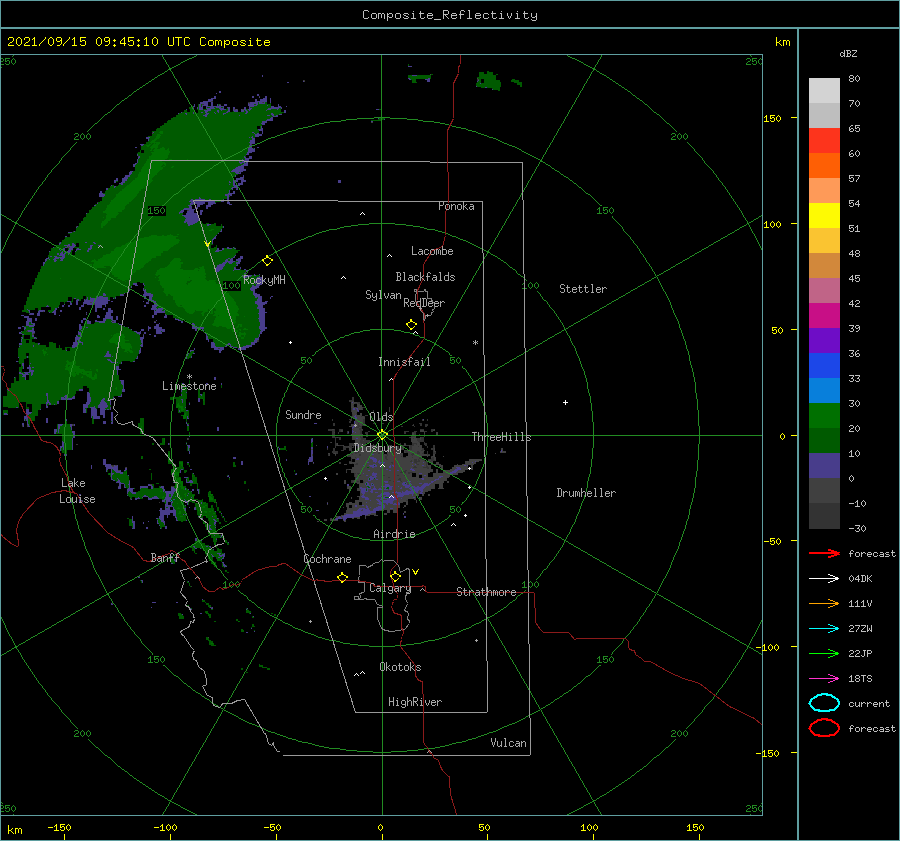
Task: Pick the indigo 10-0 dBZ color band
Action: click(824, 466)
